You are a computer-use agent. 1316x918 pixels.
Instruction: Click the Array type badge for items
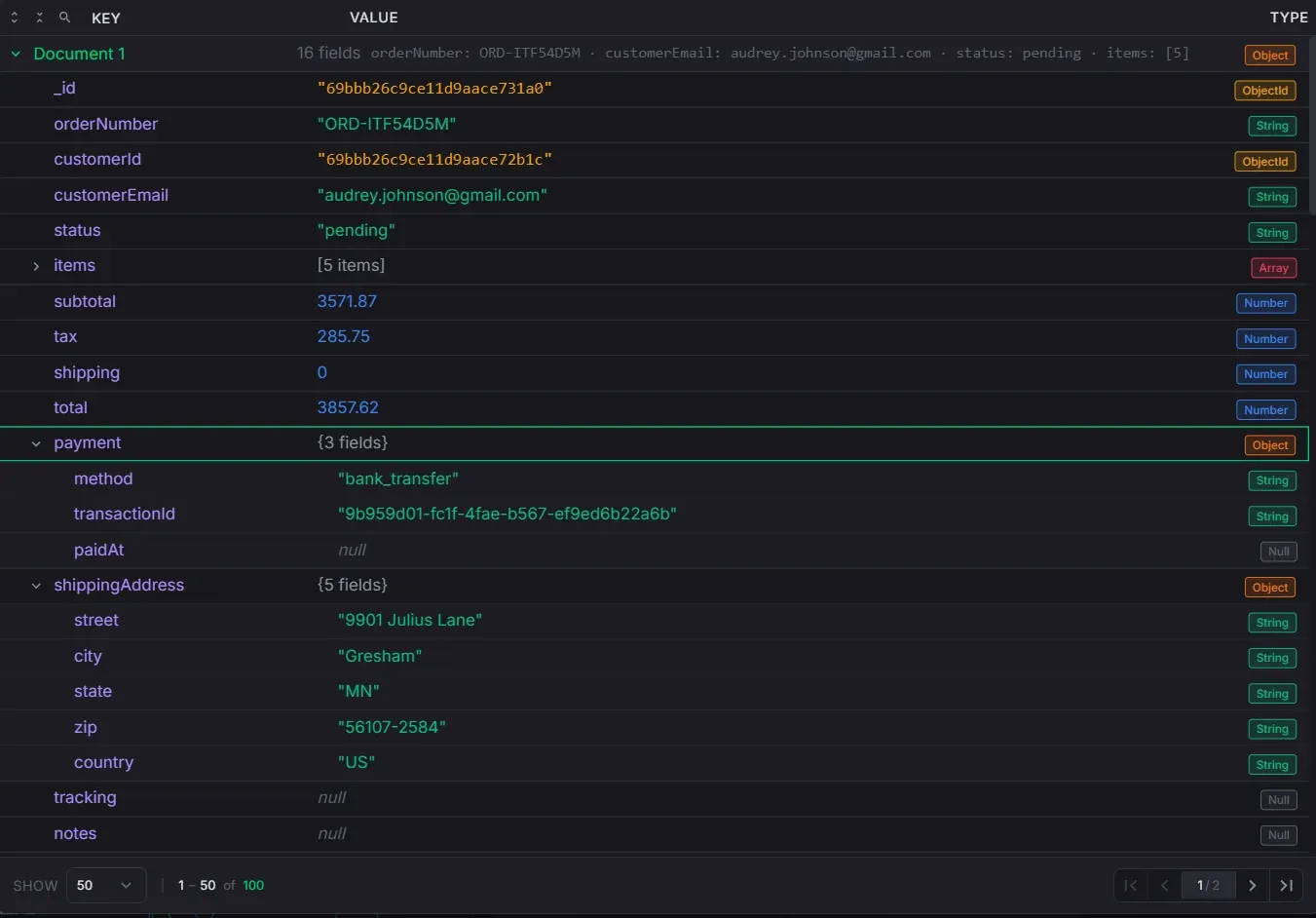click(1272, 268)
